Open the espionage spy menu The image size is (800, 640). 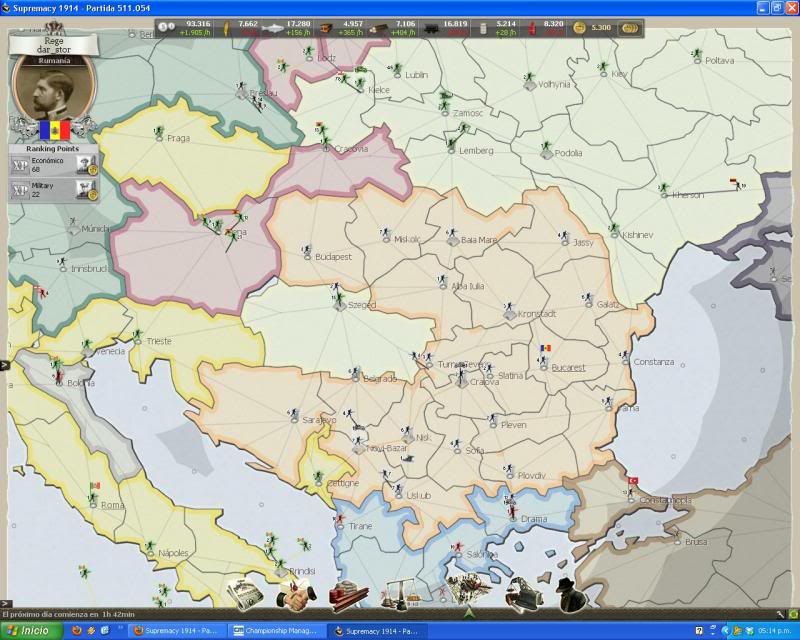571,594
